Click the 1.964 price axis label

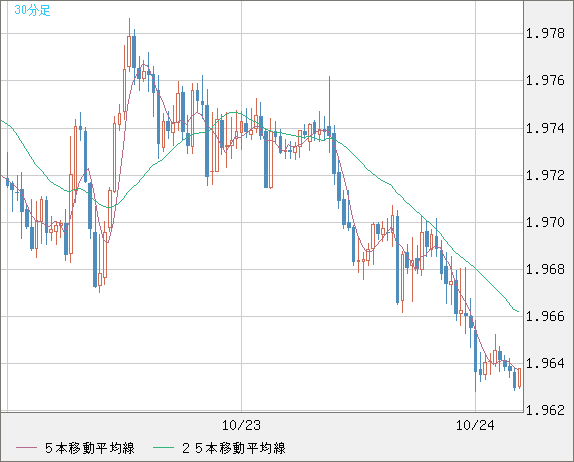point(545,363)
